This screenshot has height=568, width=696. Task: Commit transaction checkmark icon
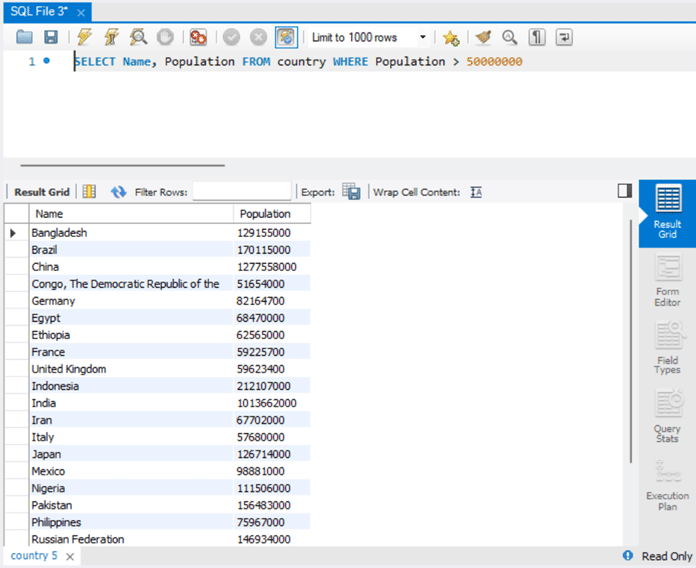click(x=231, y=37)
